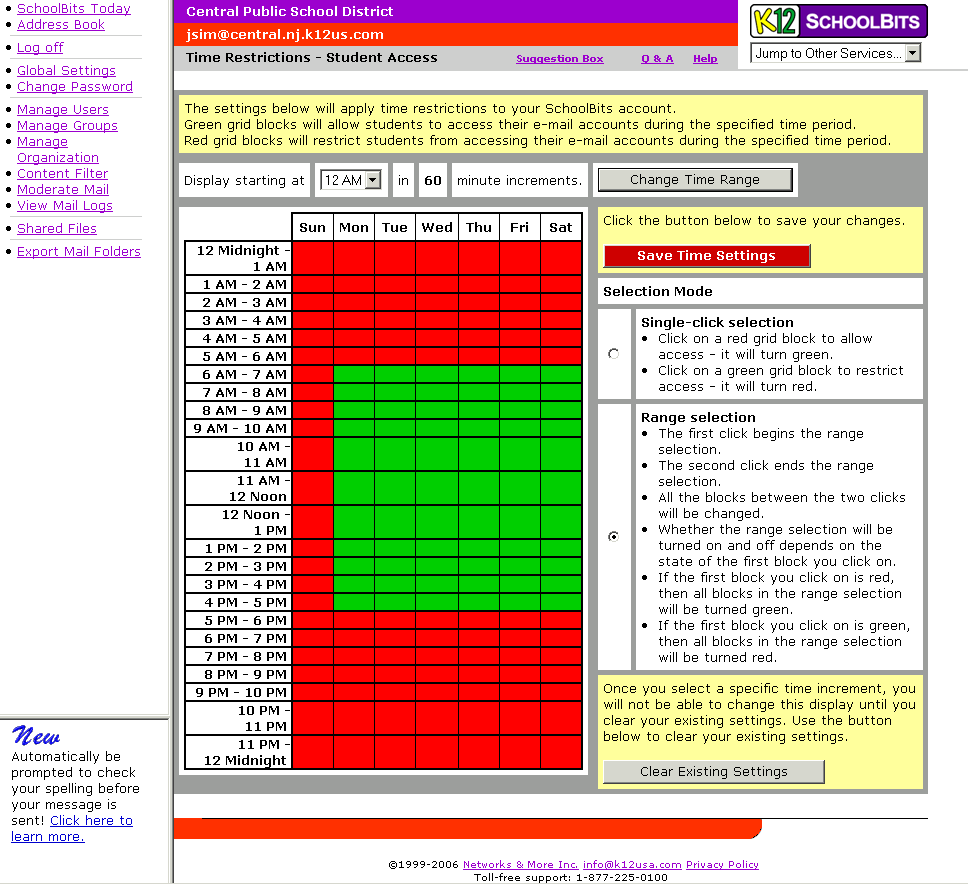
Task: Click the Change Time Range button
Action: pyautogui.click(x=695, y=180)
